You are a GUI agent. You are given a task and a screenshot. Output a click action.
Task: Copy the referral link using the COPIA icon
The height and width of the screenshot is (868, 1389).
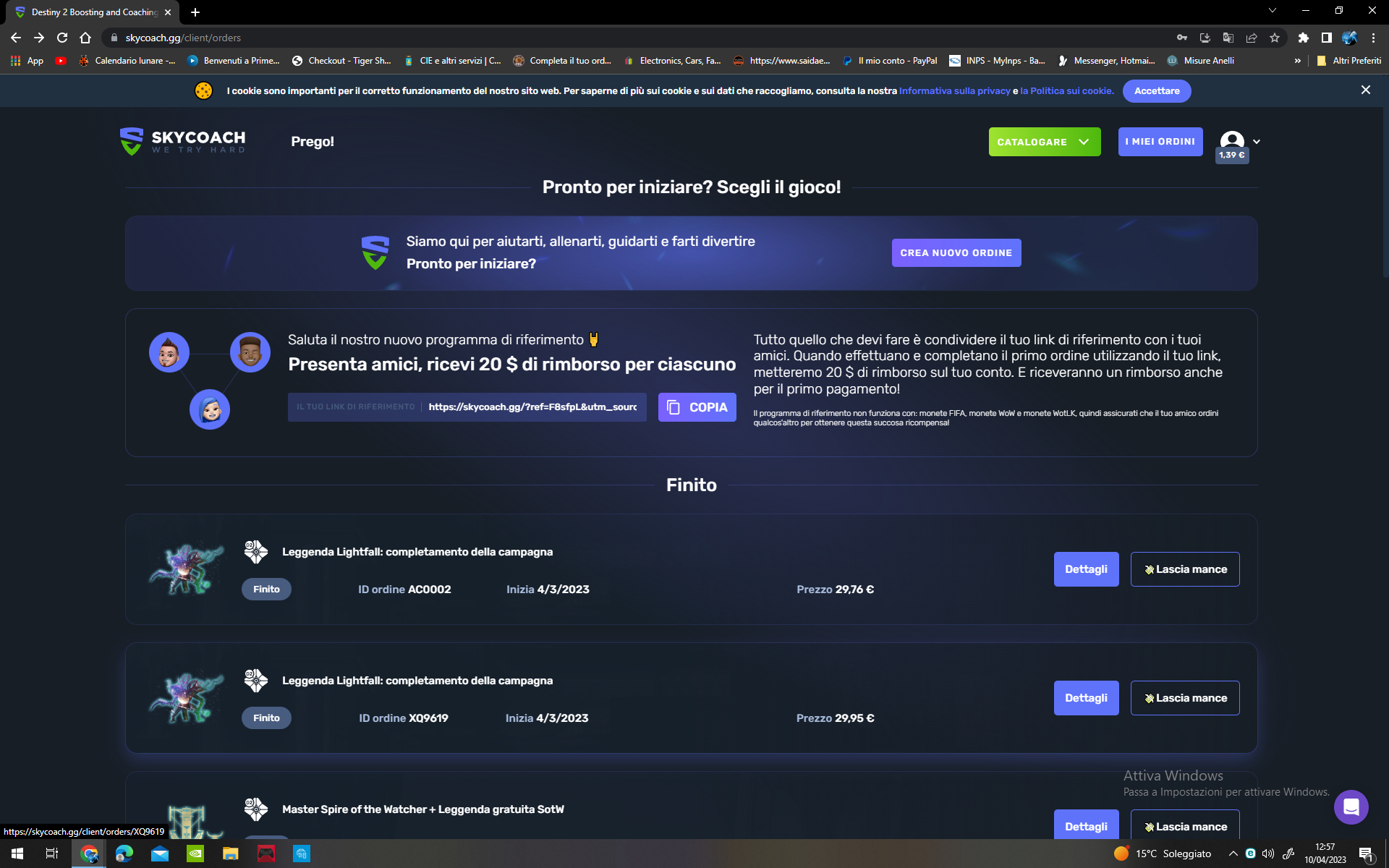coord(674,407)
